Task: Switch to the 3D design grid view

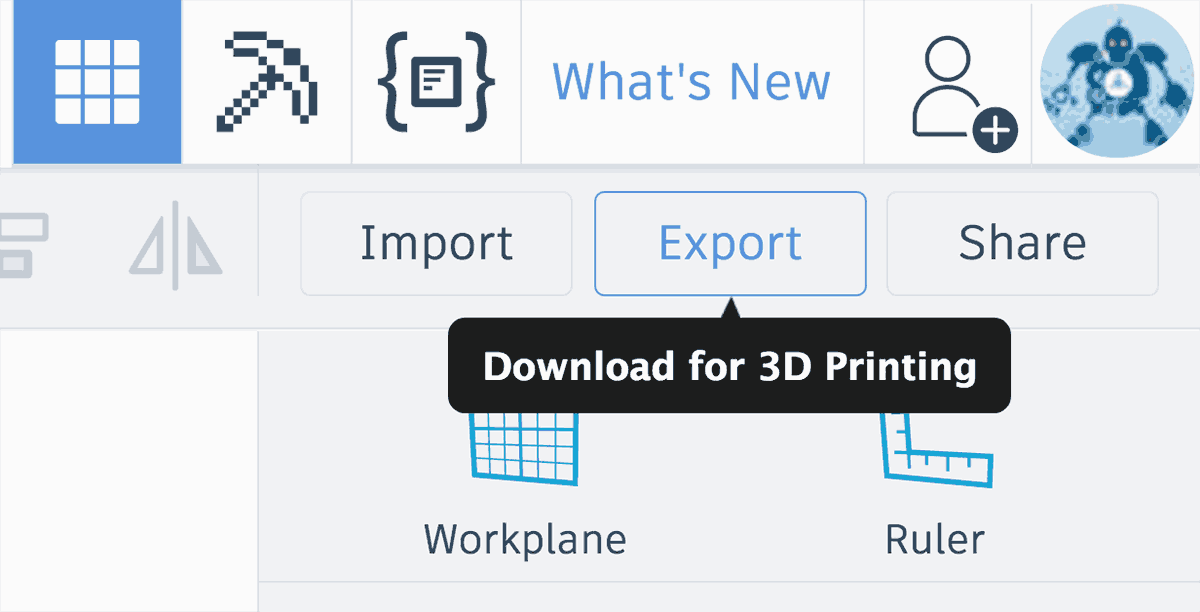Action: tap(97, 82)
